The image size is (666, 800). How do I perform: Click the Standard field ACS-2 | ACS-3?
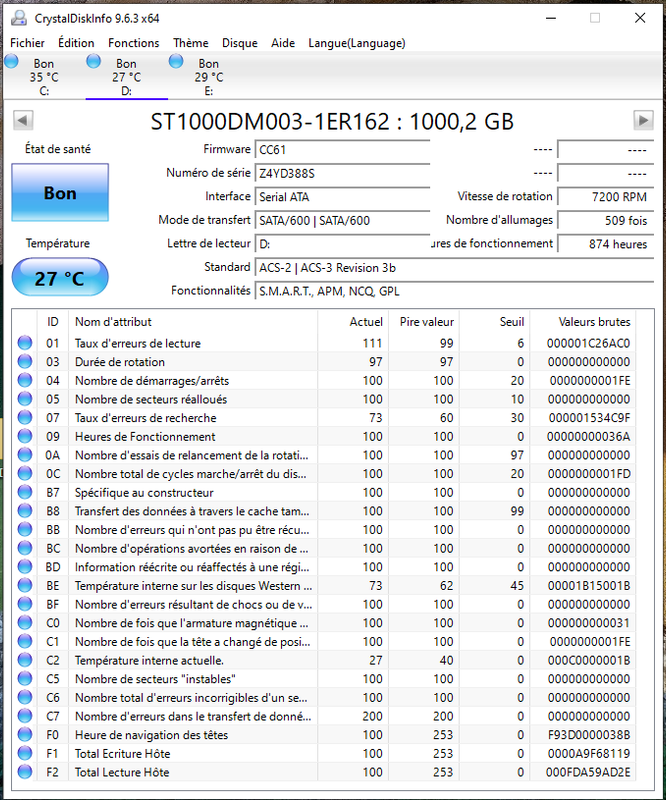click(x=454, y=267)
